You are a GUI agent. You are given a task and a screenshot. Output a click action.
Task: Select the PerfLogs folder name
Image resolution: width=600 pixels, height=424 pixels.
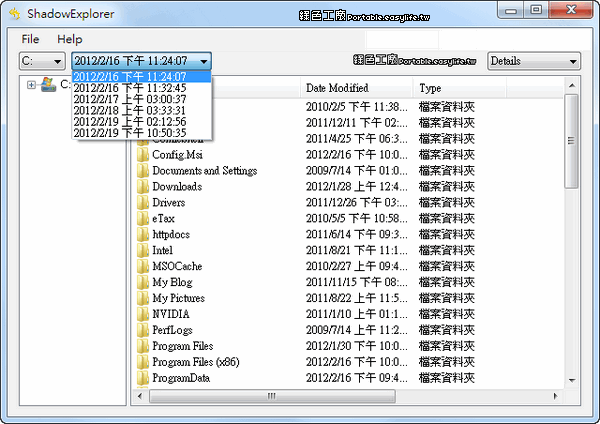(173, 330)
